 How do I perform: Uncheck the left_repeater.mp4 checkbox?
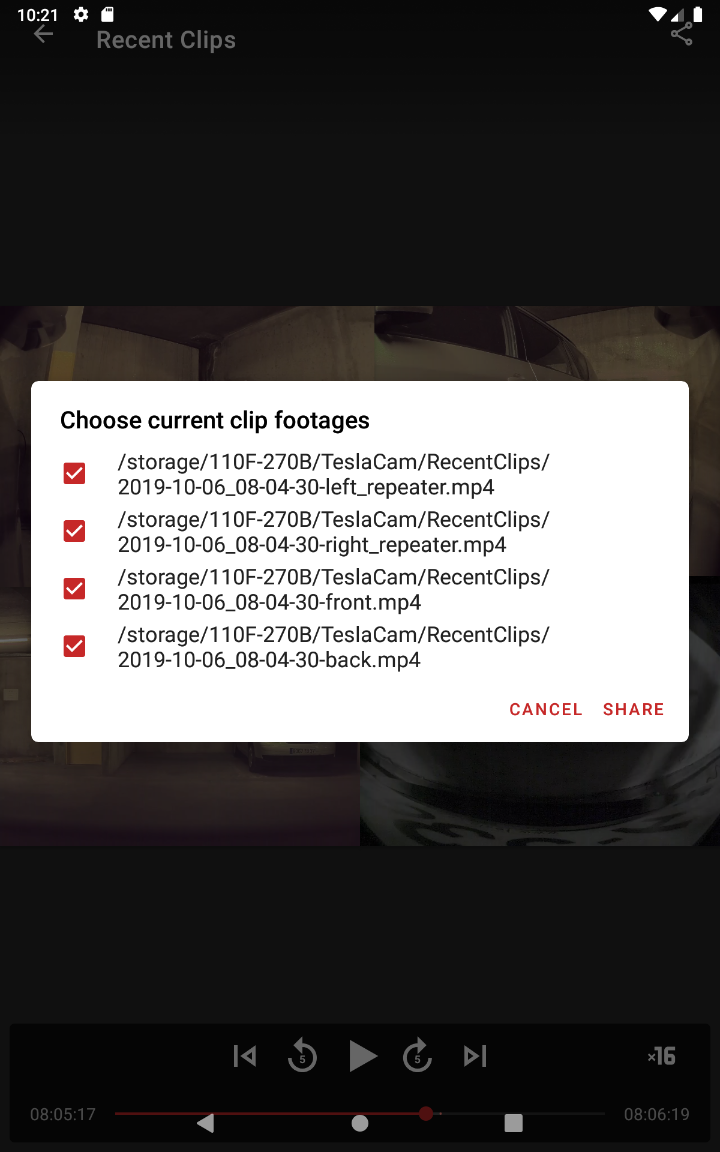(x=74, y=473)
